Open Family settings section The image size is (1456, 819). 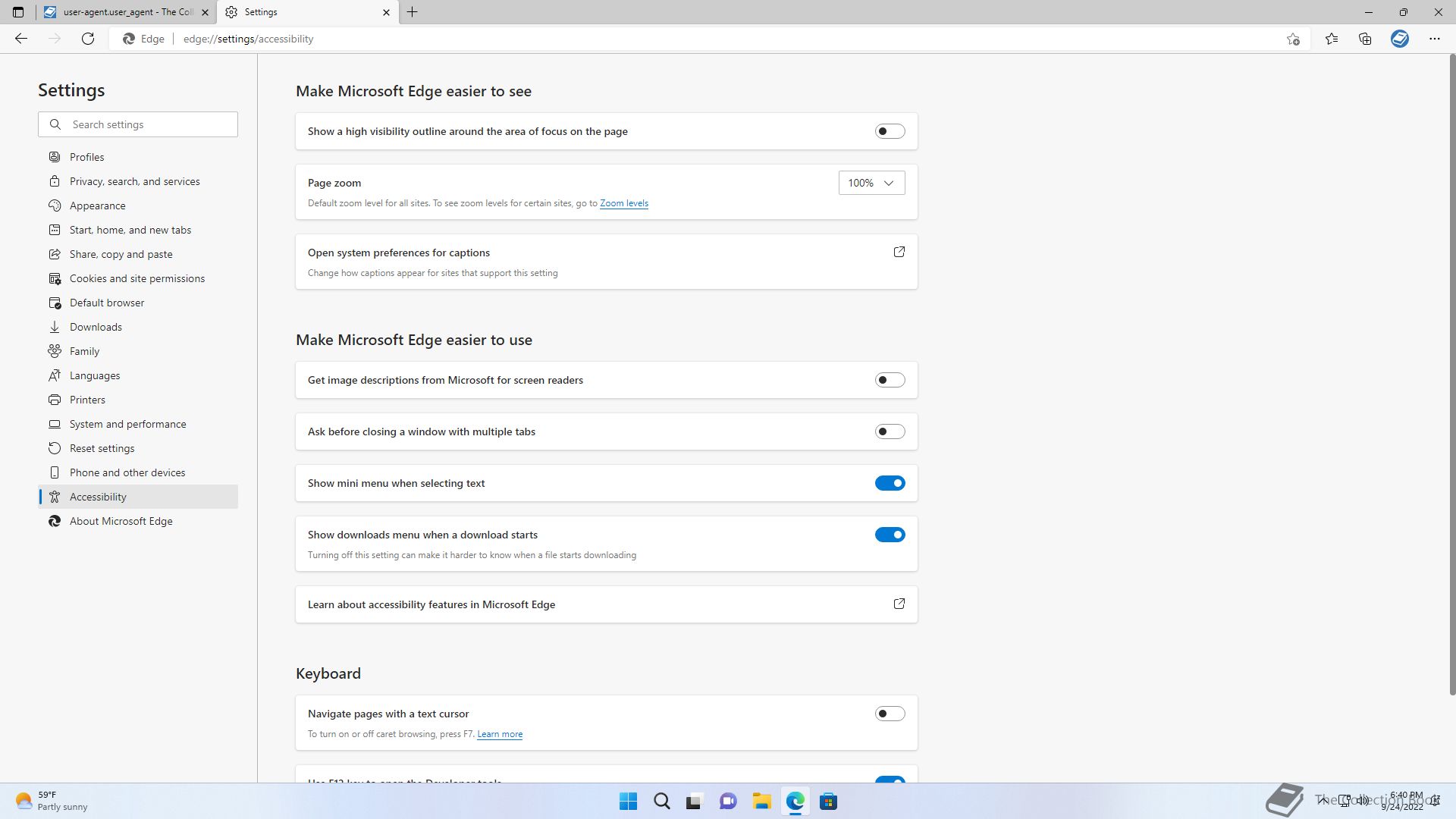point(138,351)
